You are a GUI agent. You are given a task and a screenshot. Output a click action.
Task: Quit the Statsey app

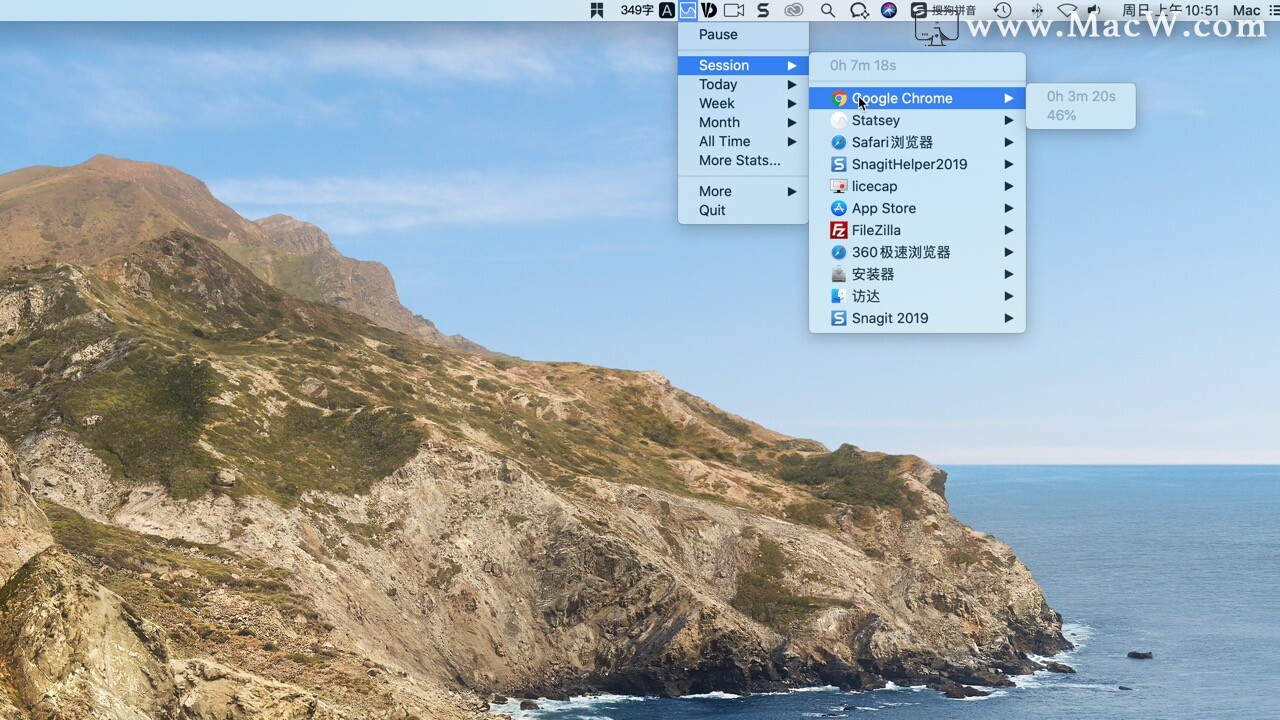tap(712, 210)
